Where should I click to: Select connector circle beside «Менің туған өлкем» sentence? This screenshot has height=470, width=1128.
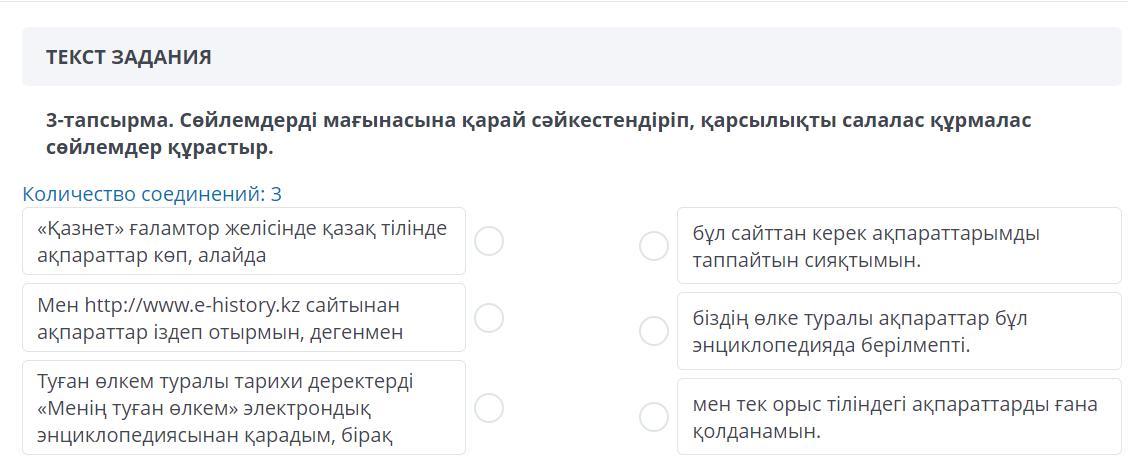pyautogui.click(x=489, y=408)
